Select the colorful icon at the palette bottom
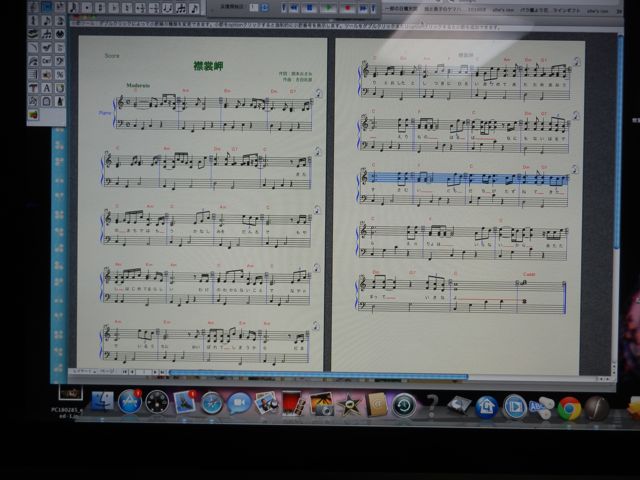 click(33, 115)
